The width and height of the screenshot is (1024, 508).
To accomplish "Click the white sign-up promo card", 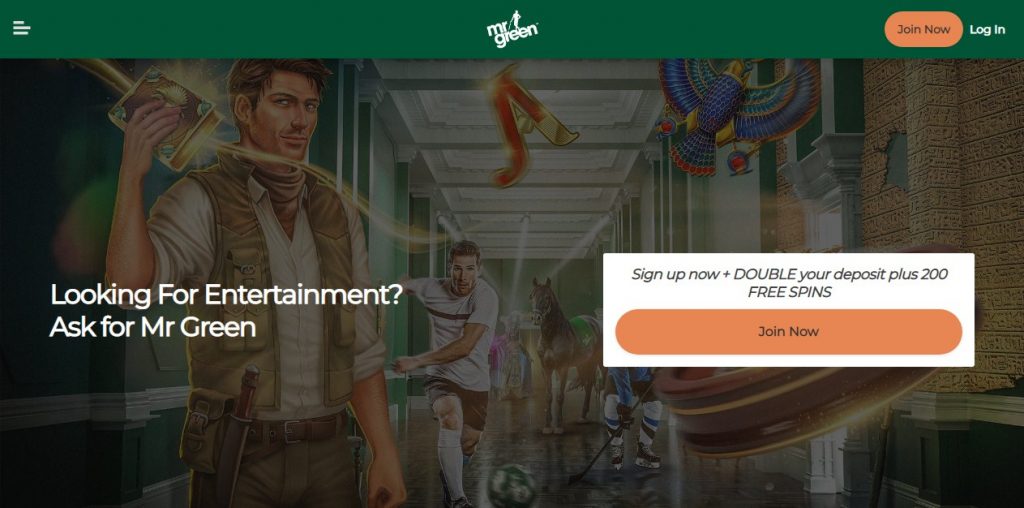I will click(788, 310).
